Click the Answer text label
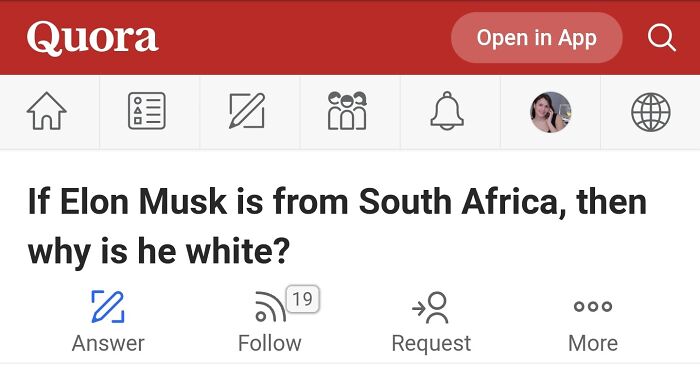This screenshot has width=700, height=379. [108, 343]
